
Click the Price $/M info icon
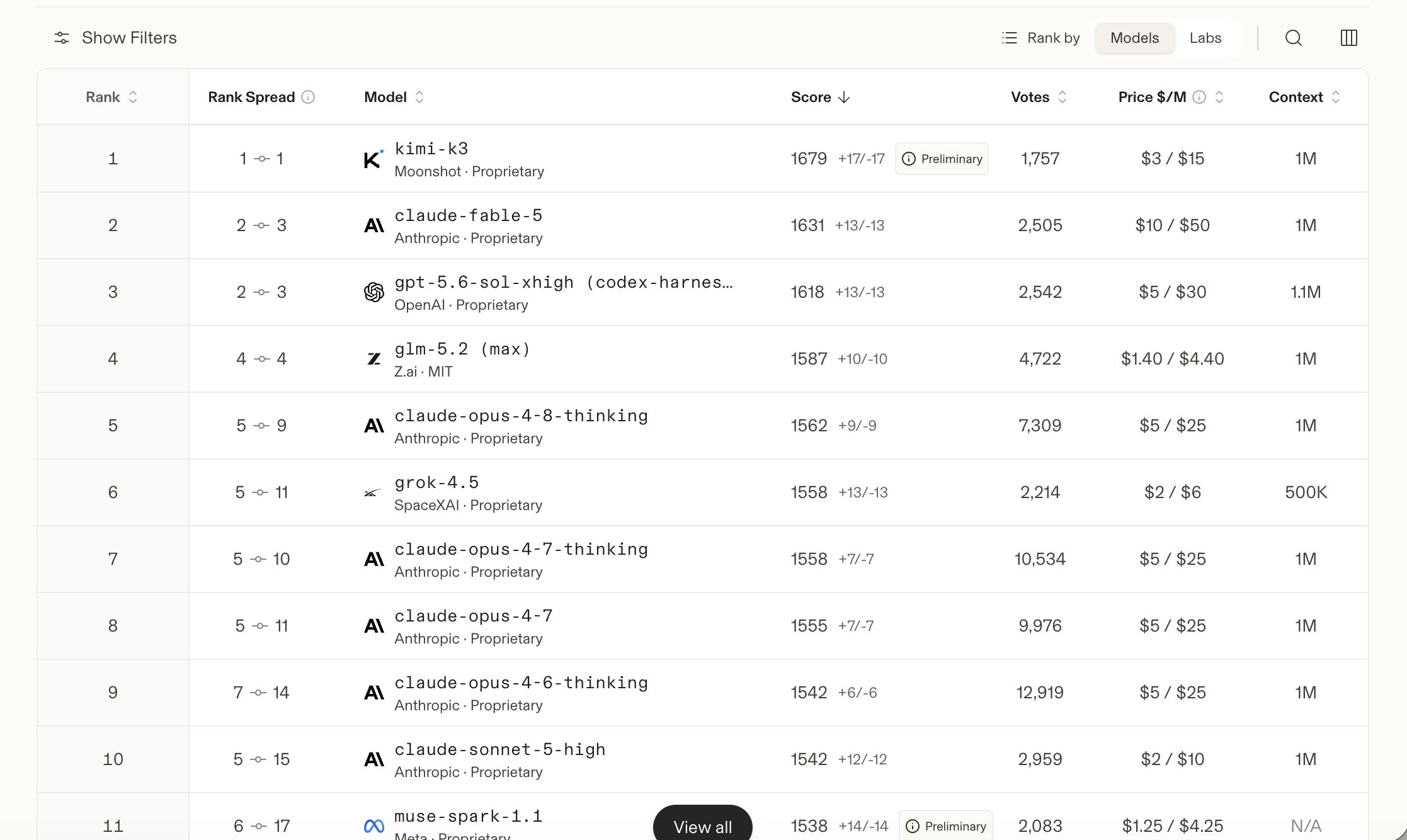click(1199, 97)
